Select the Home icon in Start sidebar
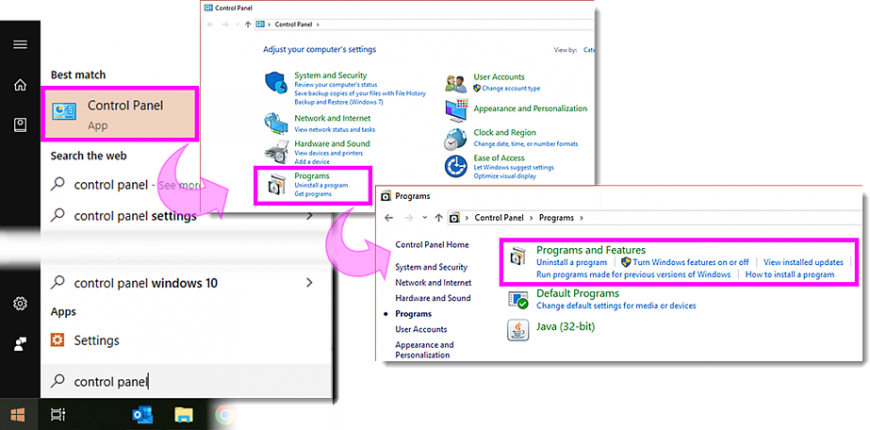 (x=20, y=85)
